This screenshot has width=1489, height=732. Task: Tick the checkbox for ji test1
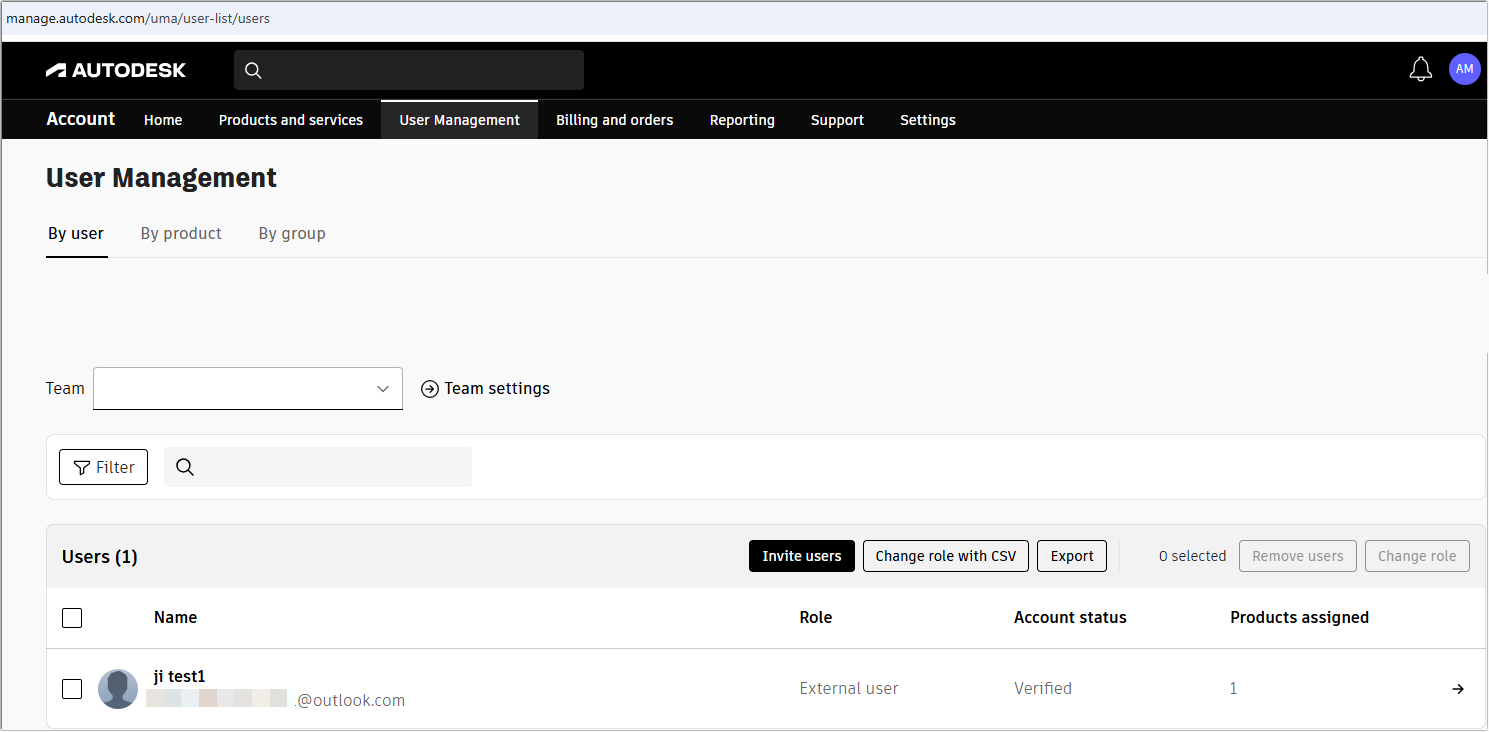72,689
